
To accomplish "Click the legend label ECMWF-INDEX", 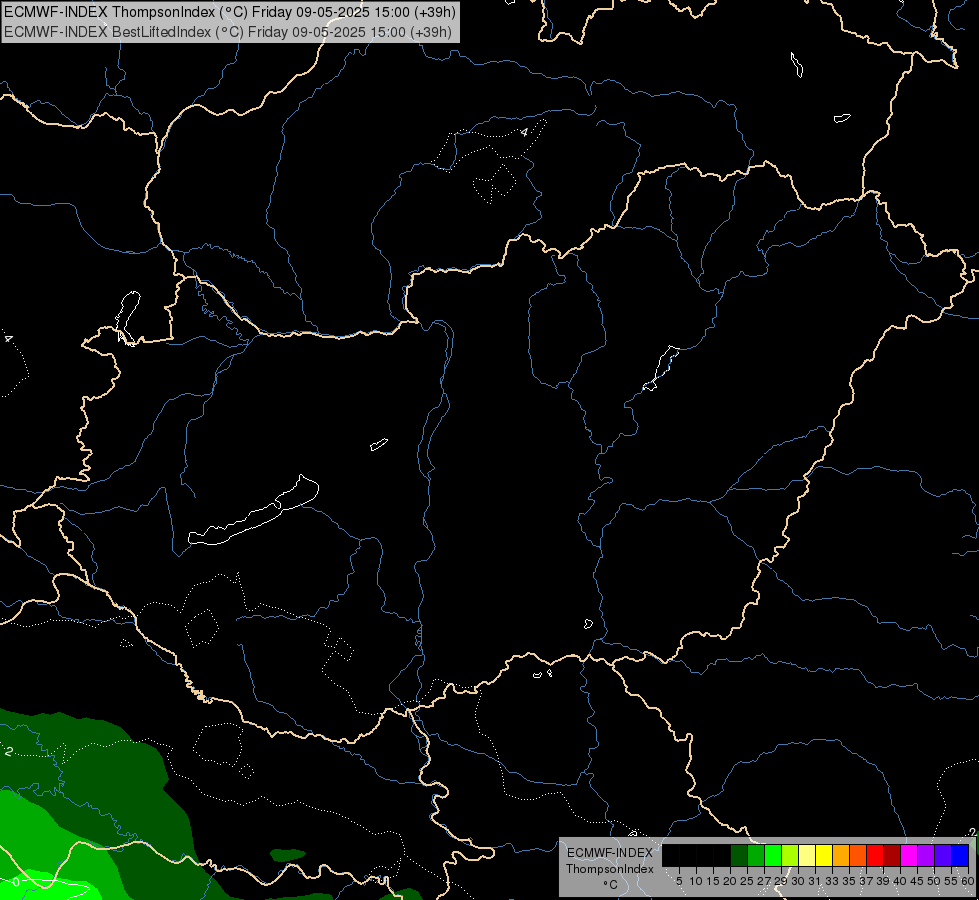I will click(x=610, y=853).
